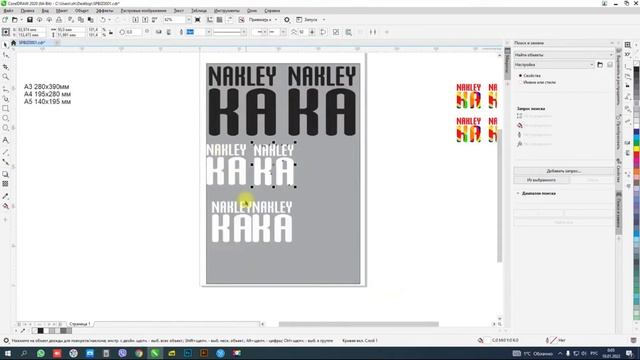This screenshot has height=360, width=640.
Task: Select the Artistic Media tool
Action: (x=6, y=99)
